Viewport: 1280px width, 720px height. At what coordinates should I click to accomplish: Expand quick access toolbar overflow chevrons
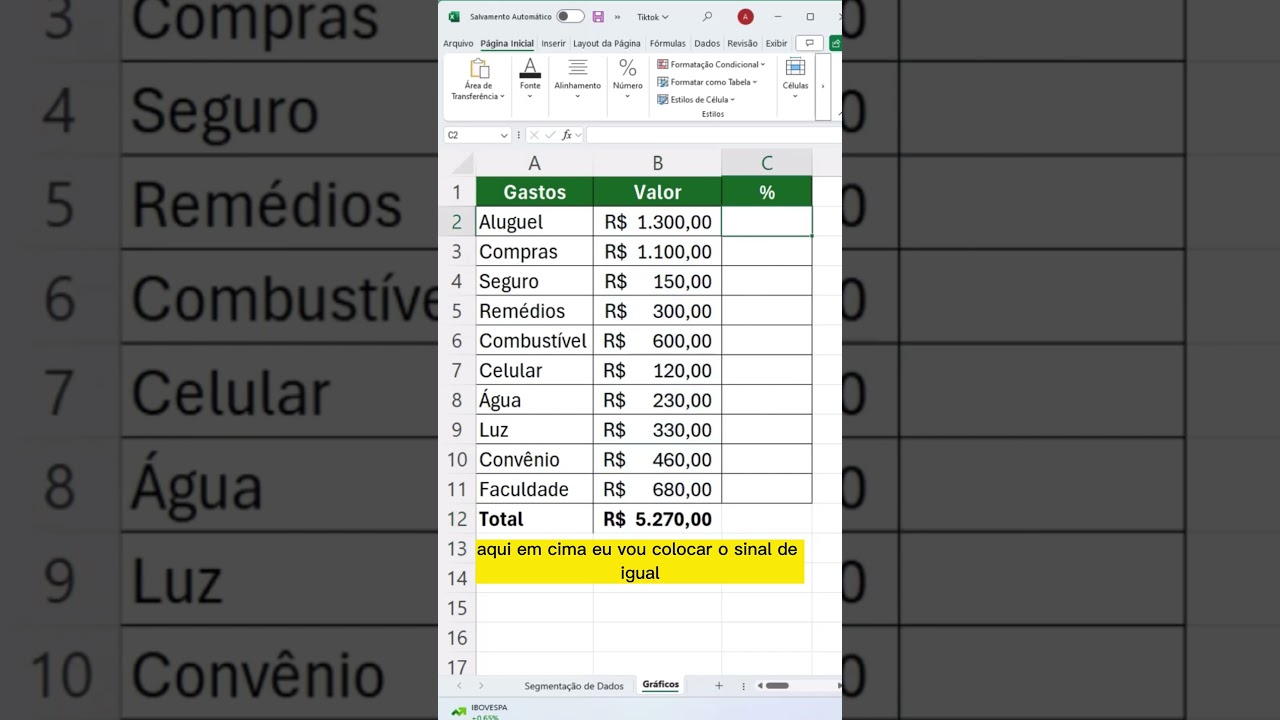tap(618, 17)
